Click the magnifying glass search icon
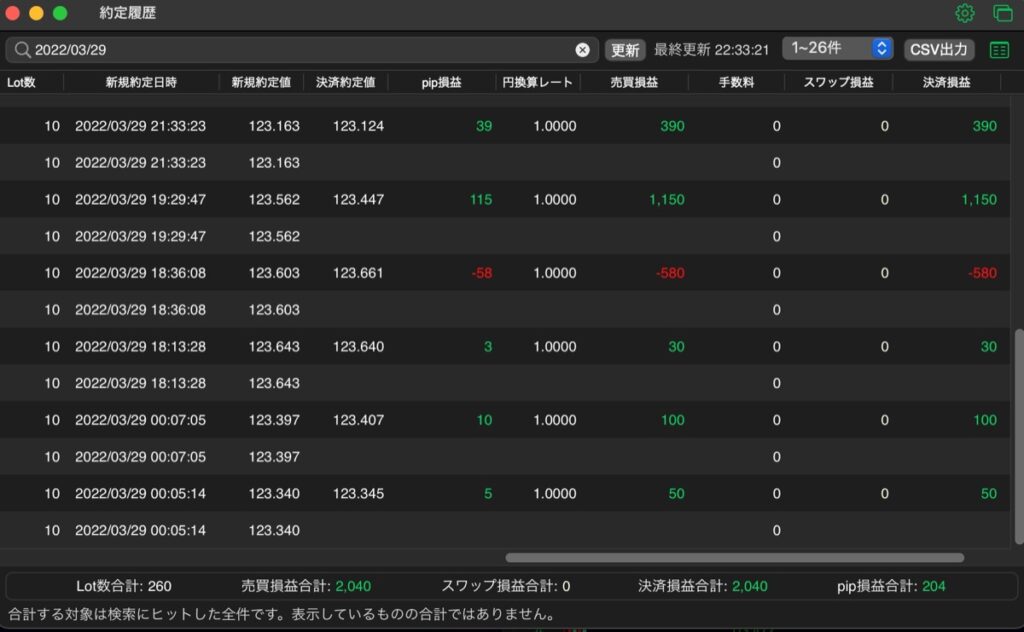Image resolution: width=1024 pixels, height=632 pixels. point(22,50)
